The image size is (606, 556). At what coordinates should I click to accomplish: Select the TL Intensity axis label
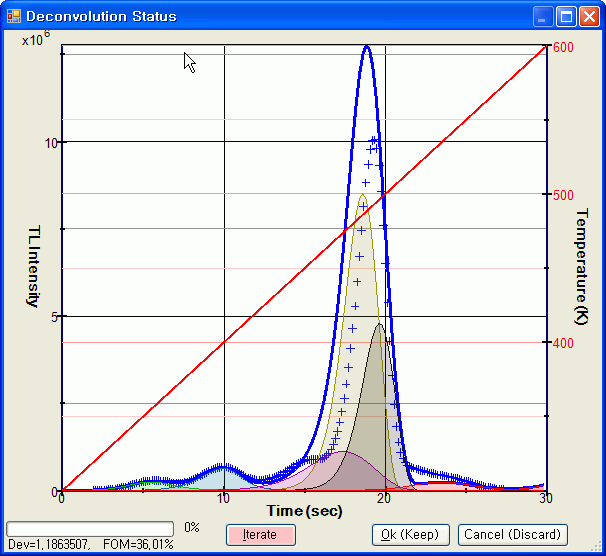tap(31, 265)
